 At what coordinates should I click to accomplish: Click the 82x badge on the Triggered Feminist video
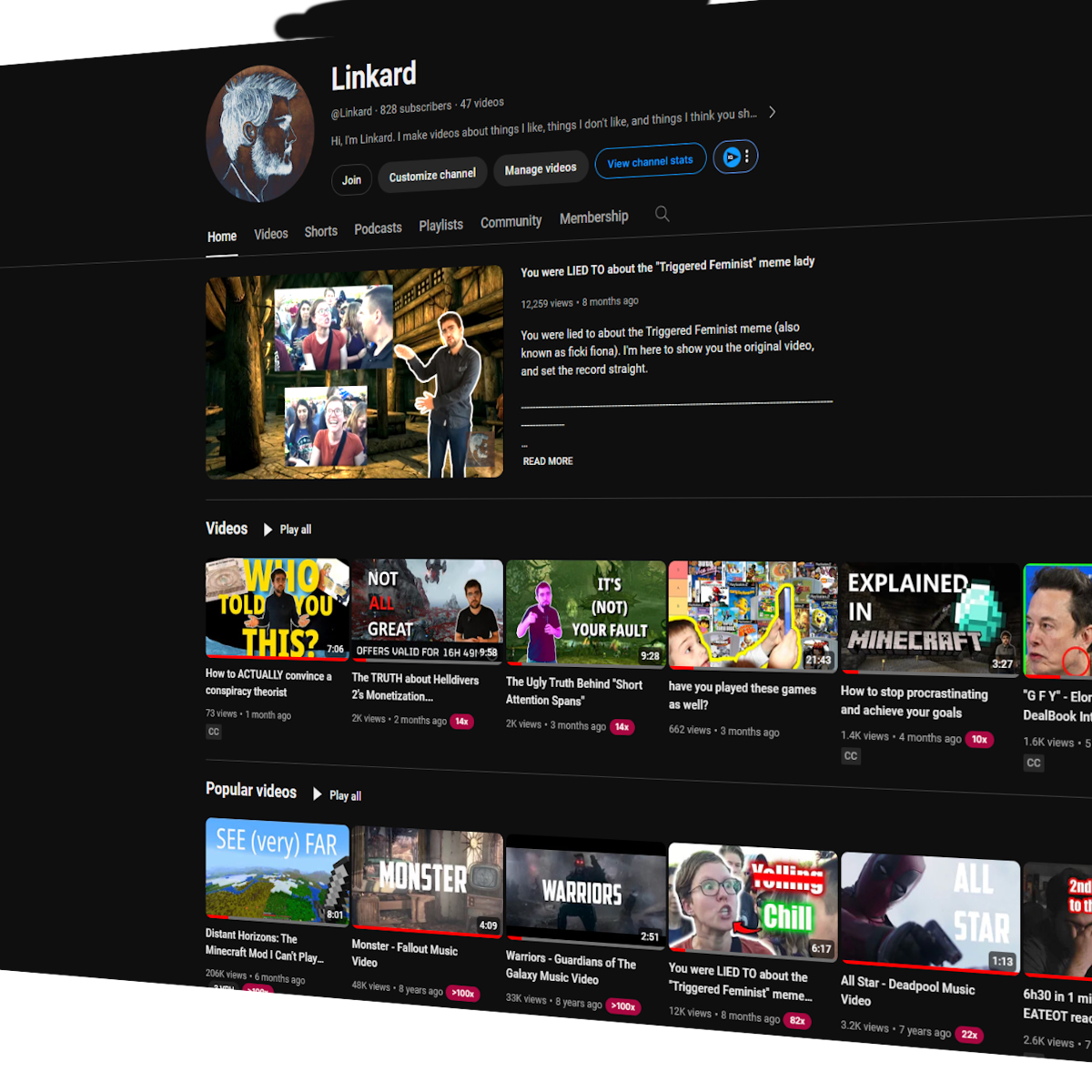pos(797,1020)
